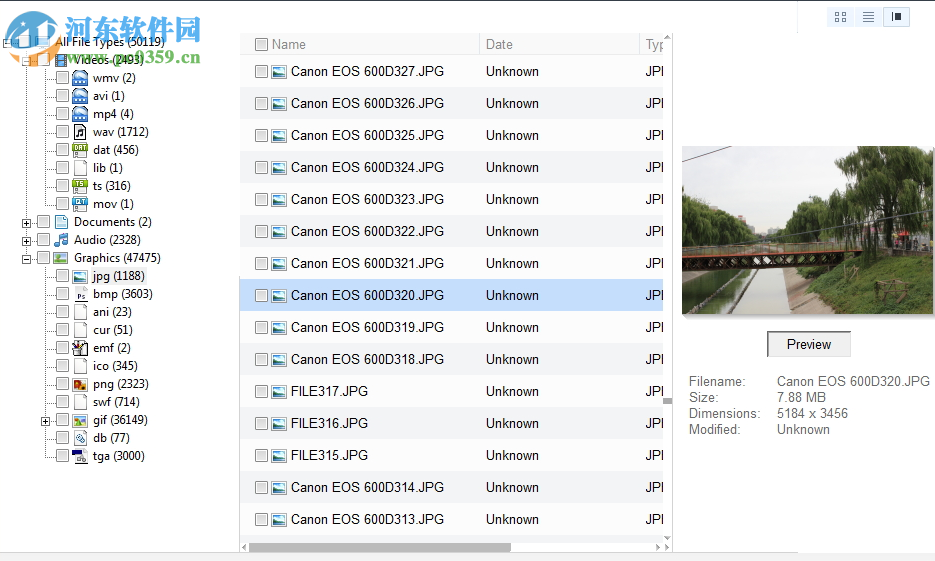
Task: Sort files by the Date column header
Action: pyautogui.click(x=499, y=44)
